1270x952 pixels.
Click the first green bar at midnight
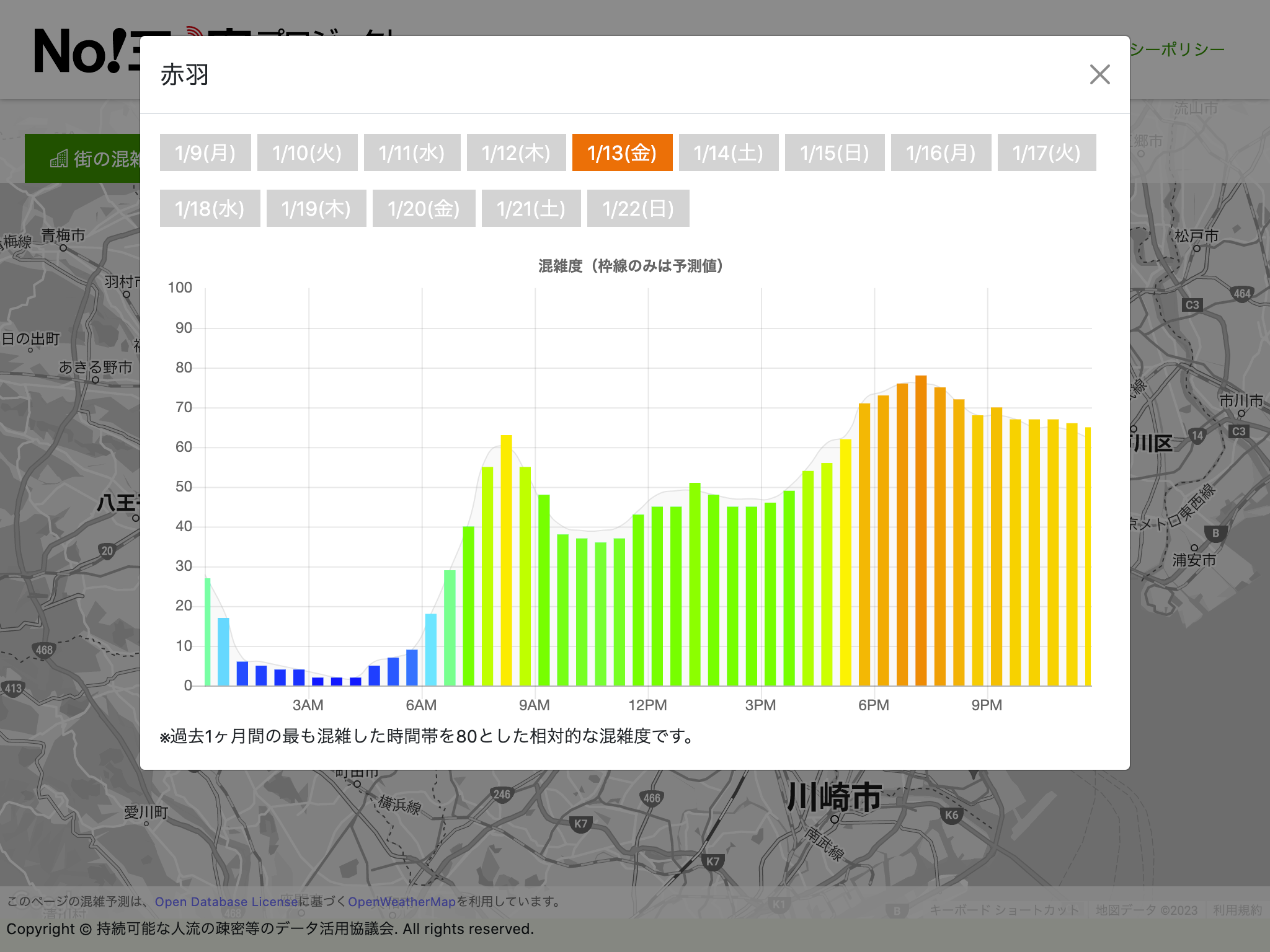pos(208,632)
